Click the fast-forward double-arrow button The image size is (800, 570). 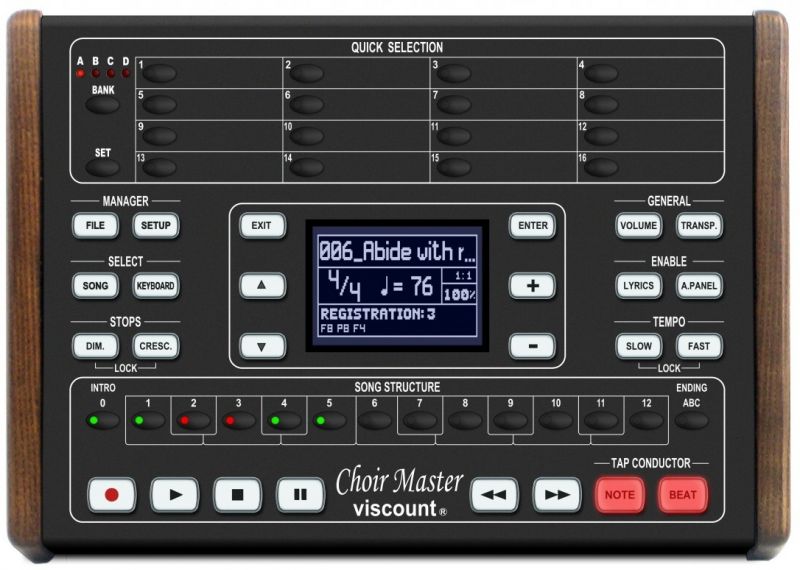pyautogui.click(x=557, y=494)
